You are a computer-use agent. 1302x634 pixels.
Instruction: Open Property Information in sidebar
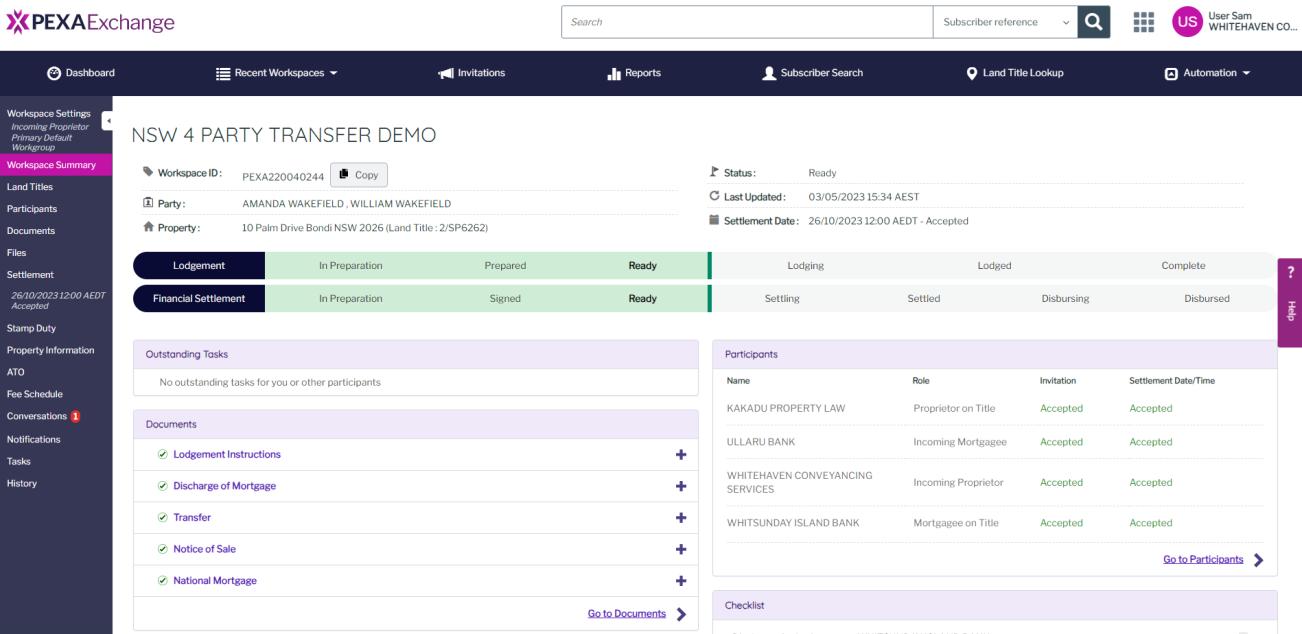point(51,350)
